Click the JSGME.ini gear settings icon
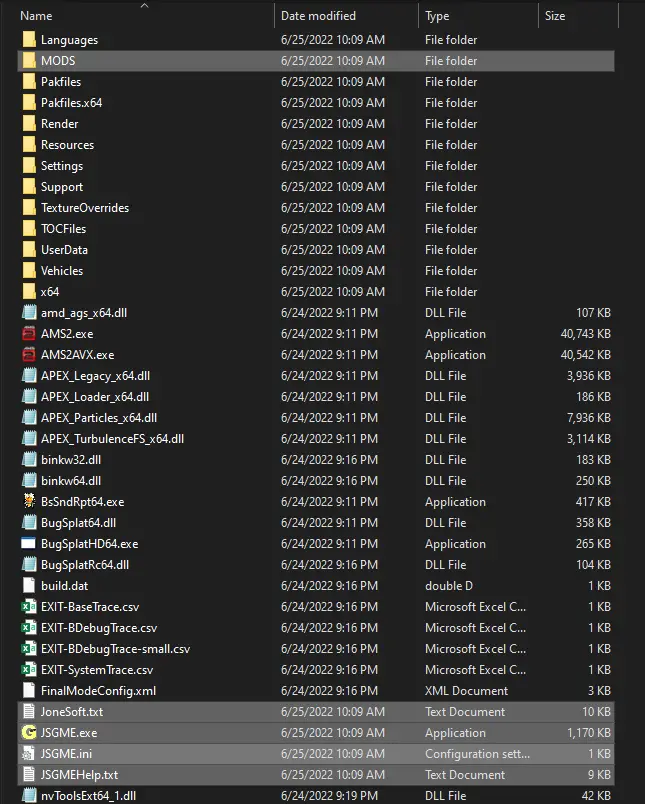 (29, 754)
